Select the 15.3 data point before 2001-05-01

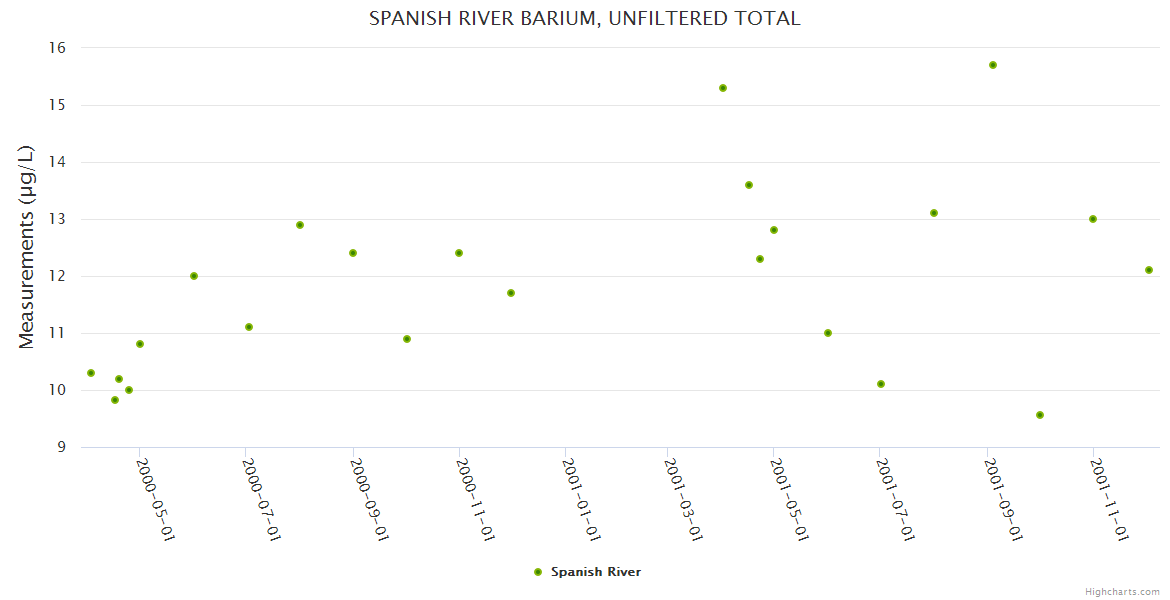723,88
